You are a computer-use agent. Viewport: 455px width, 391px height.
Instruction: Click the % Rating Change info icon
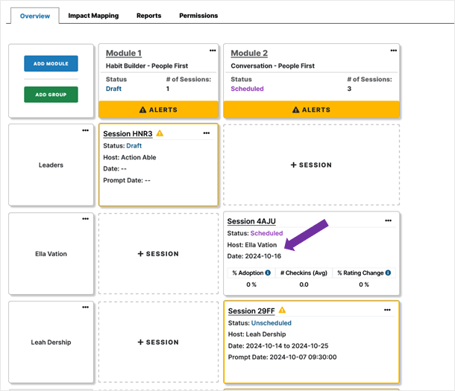pyautogui.click(x=388, y=273)
